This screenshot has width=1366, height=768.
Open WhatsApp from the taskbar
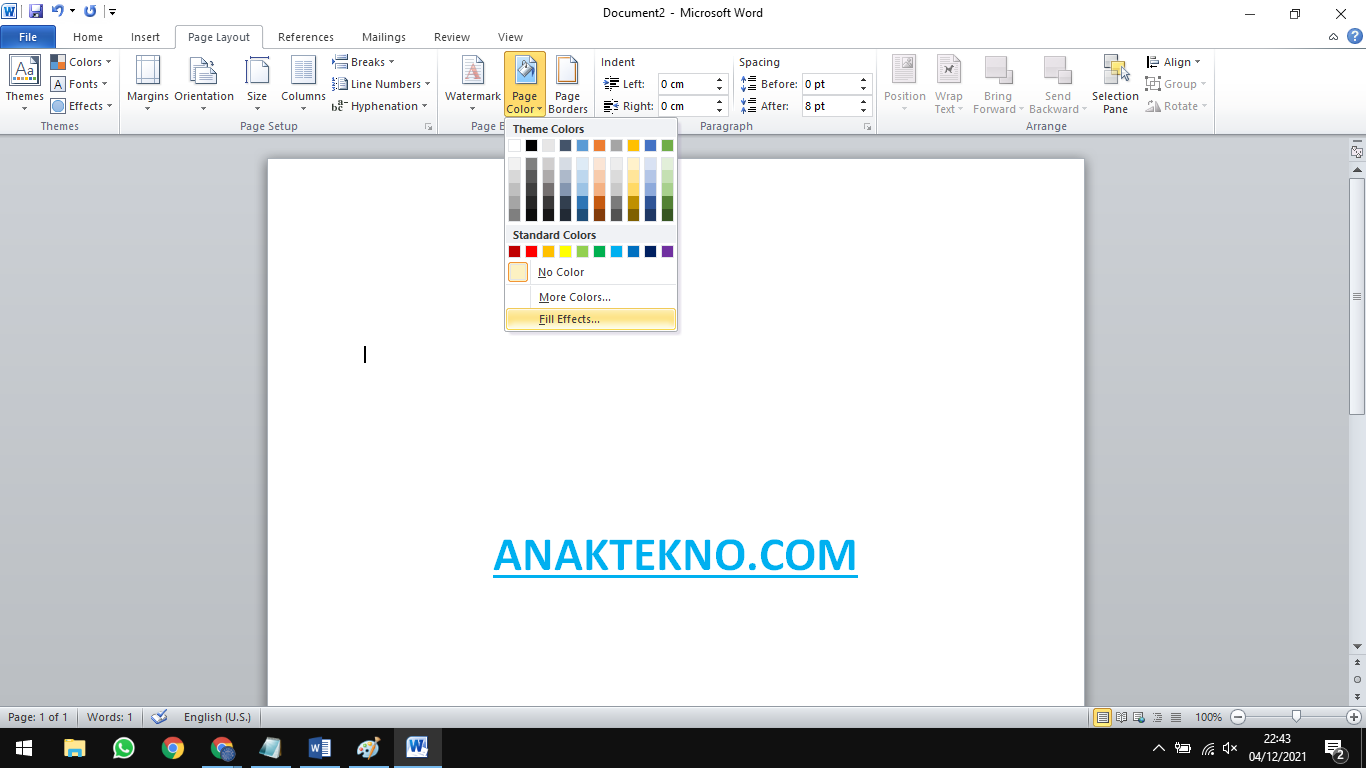pyautogui.click(x=124, y=748)
